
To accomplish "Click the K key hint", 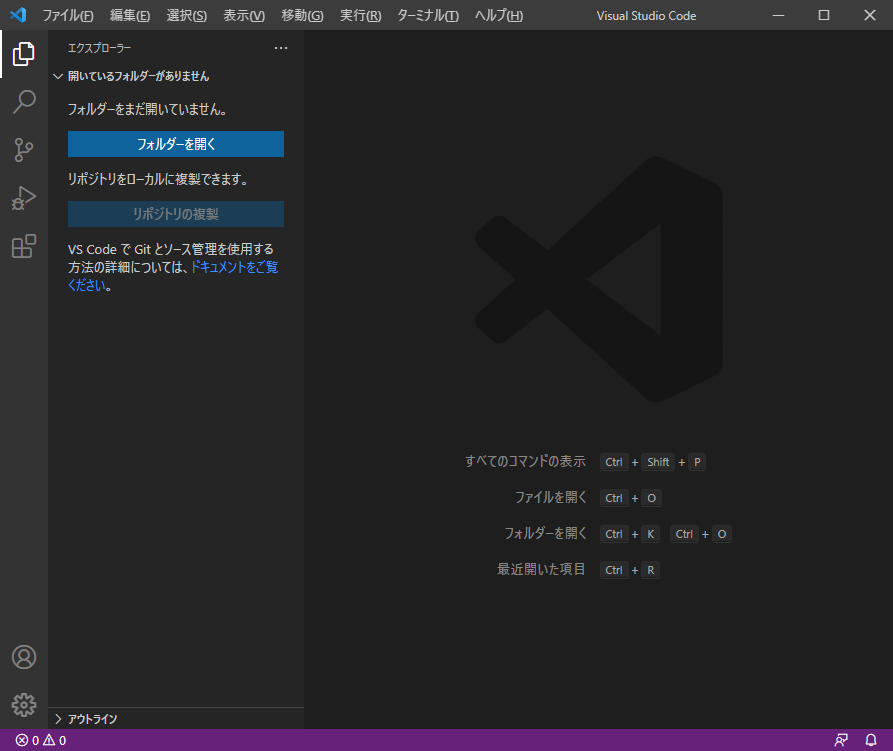I will pyautogui.click(x=650, y=534).
